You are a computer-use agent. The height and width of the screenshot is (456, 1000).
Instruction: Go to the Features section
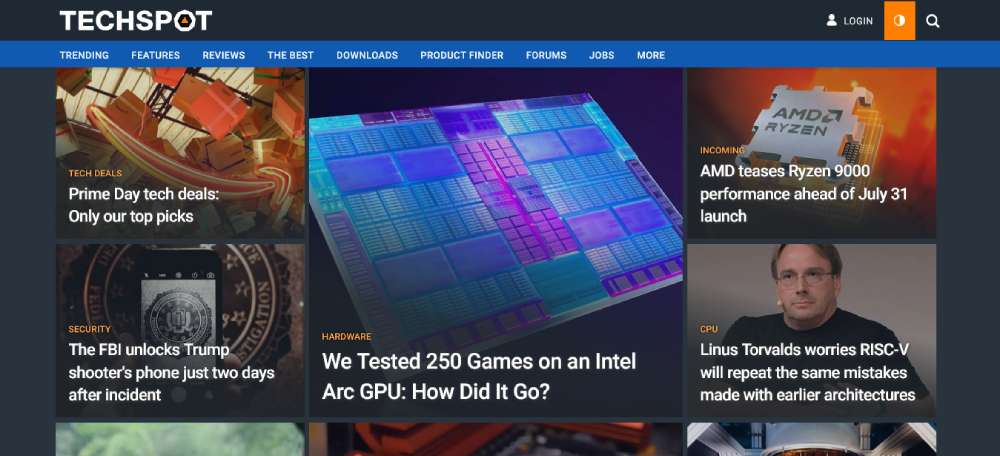155,55
